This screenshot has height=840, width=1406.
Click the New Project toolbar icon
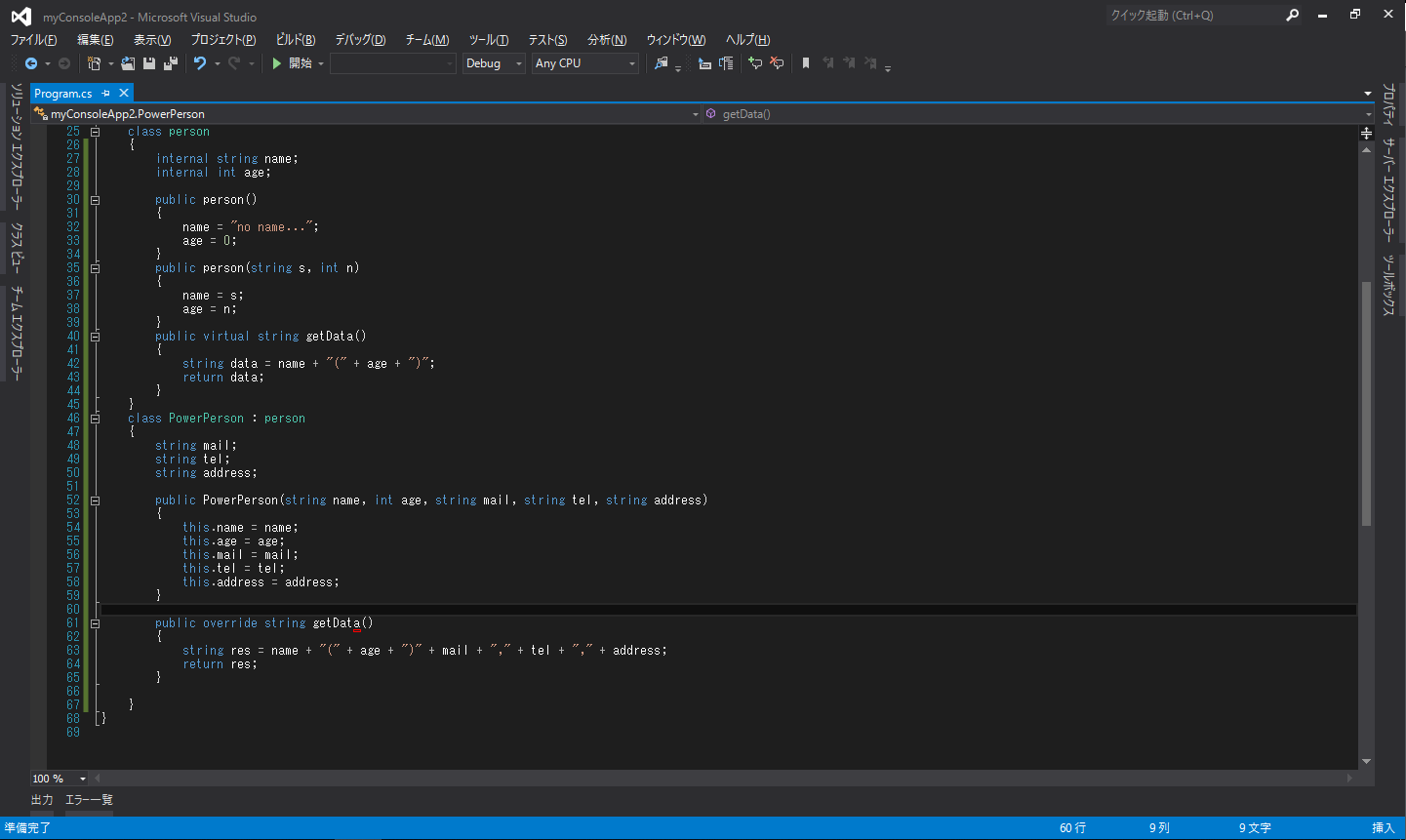[x=95, y=63]
